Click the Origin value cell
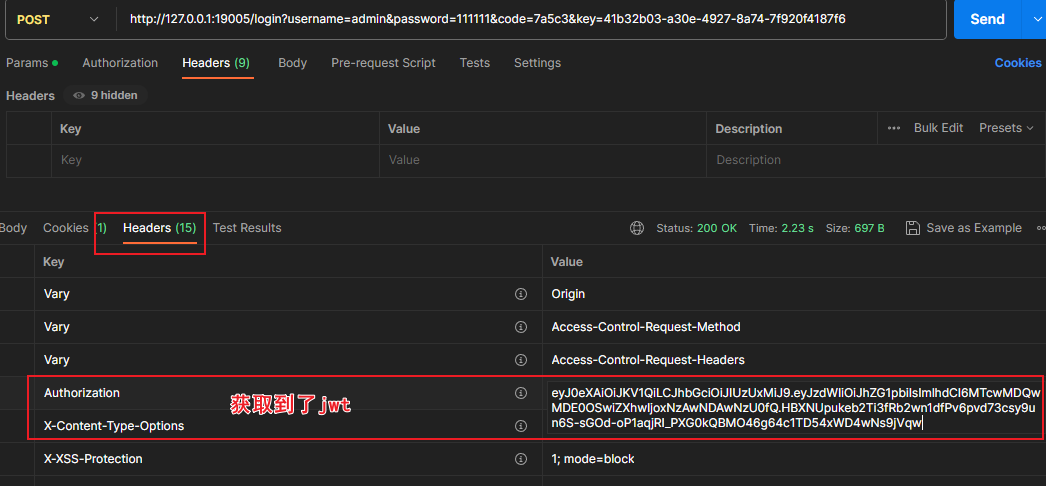The image size is (1046, 486). (x=568, y=294)
